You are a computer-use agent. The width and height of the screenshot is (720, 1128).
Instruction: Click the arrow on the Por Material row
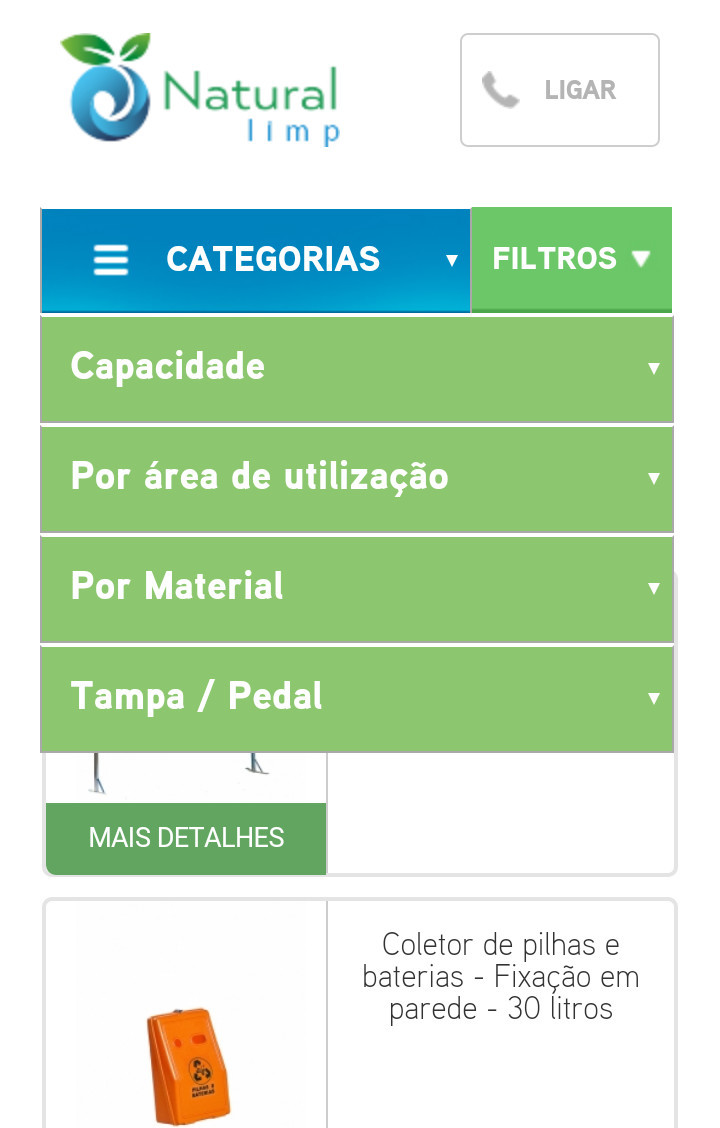[x=654, y=588]
